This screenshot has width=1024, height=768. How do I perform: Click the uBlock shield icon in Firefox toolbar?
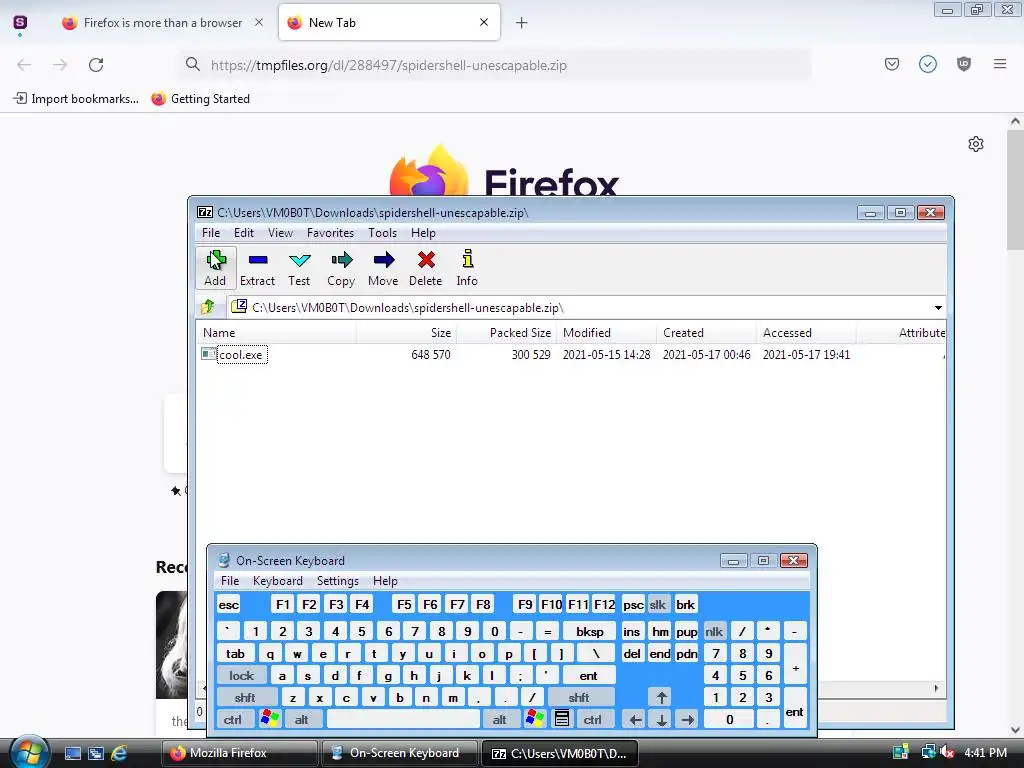pyautogui.click(x=964, y=64)
